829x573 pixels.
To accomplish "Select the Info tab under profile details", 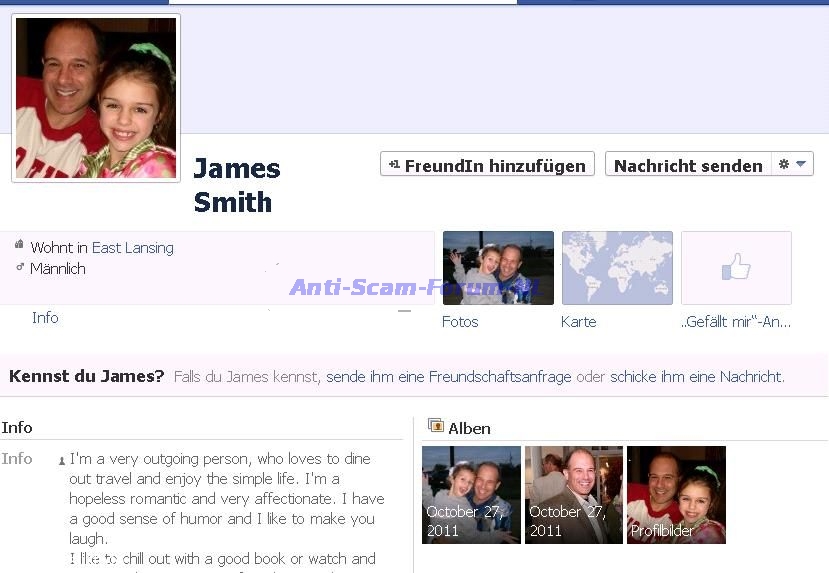I will (x=45, y=318).
